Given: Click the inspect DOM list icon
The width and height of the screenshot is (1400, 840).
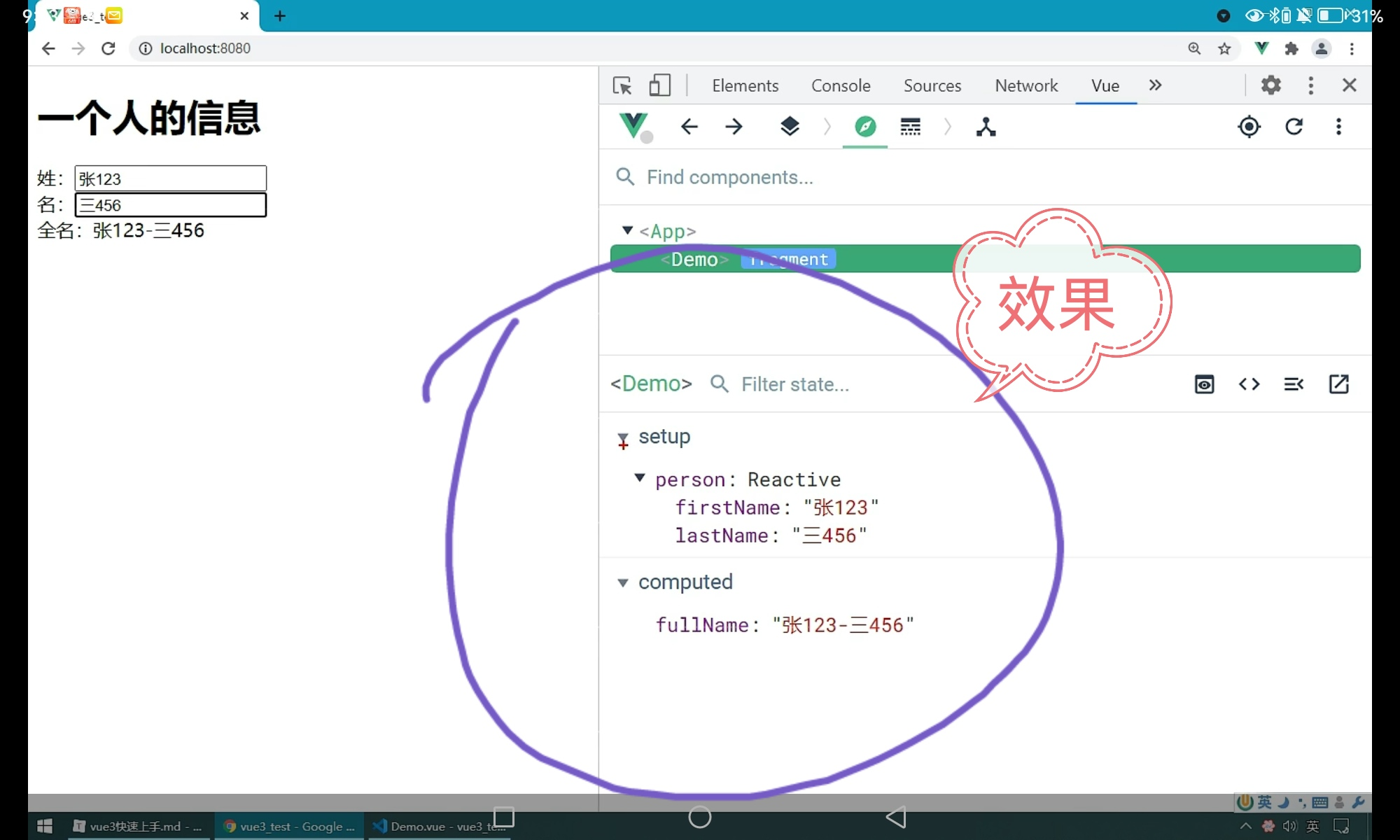Looking at the screenshot, I should (1294, 384).
